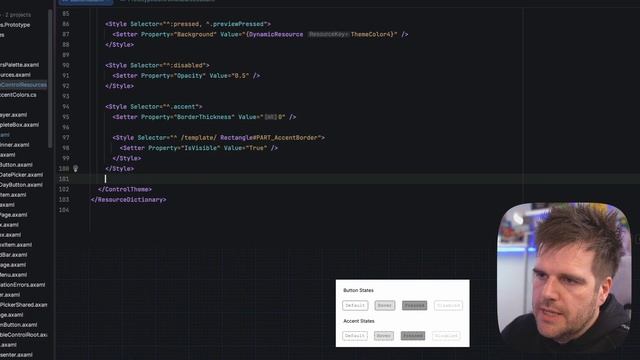
Task: Open the DatePicker.axaml file
Action: (21, 175)
